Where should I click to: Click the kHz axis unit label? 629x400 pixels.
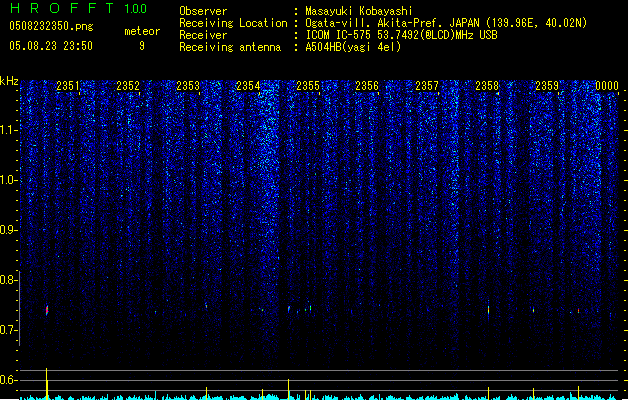[x=9, y=81]
